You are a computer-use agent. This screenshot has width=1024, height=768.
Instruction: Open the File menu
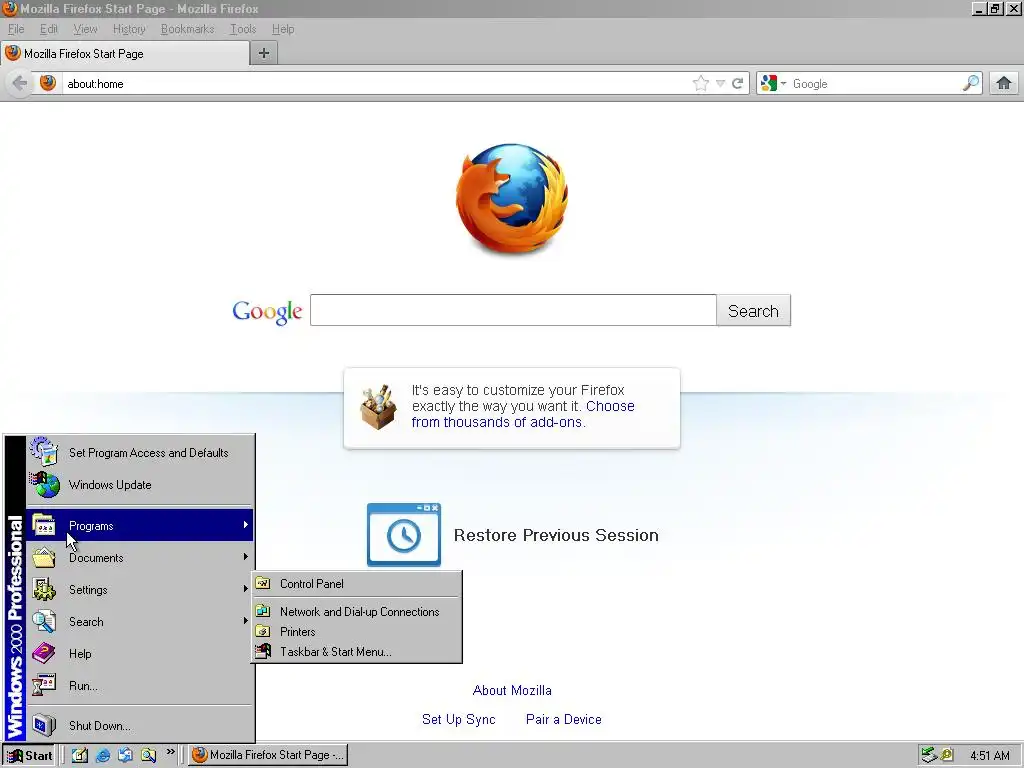(x=16, y=29)
